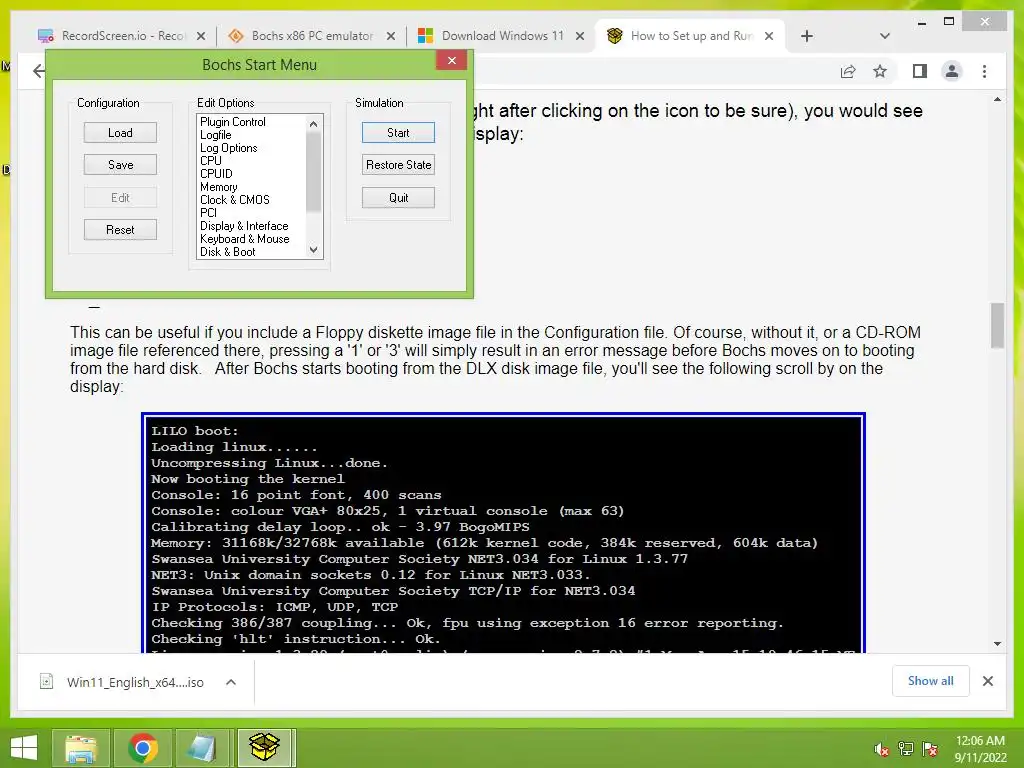Select Memory in Edit Options list
The image size is (1024, 768).
click(x=219, y=187)
